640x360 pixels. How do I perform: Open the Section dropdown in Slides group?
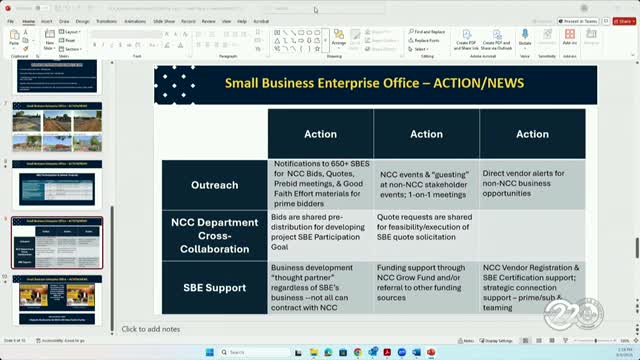(71, 49)
